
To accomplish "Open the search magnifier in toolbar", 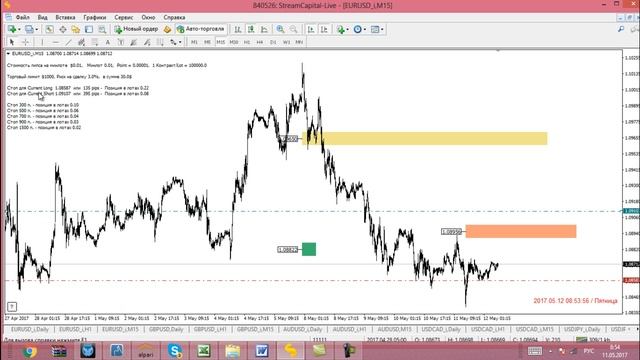I will [621, 29].
